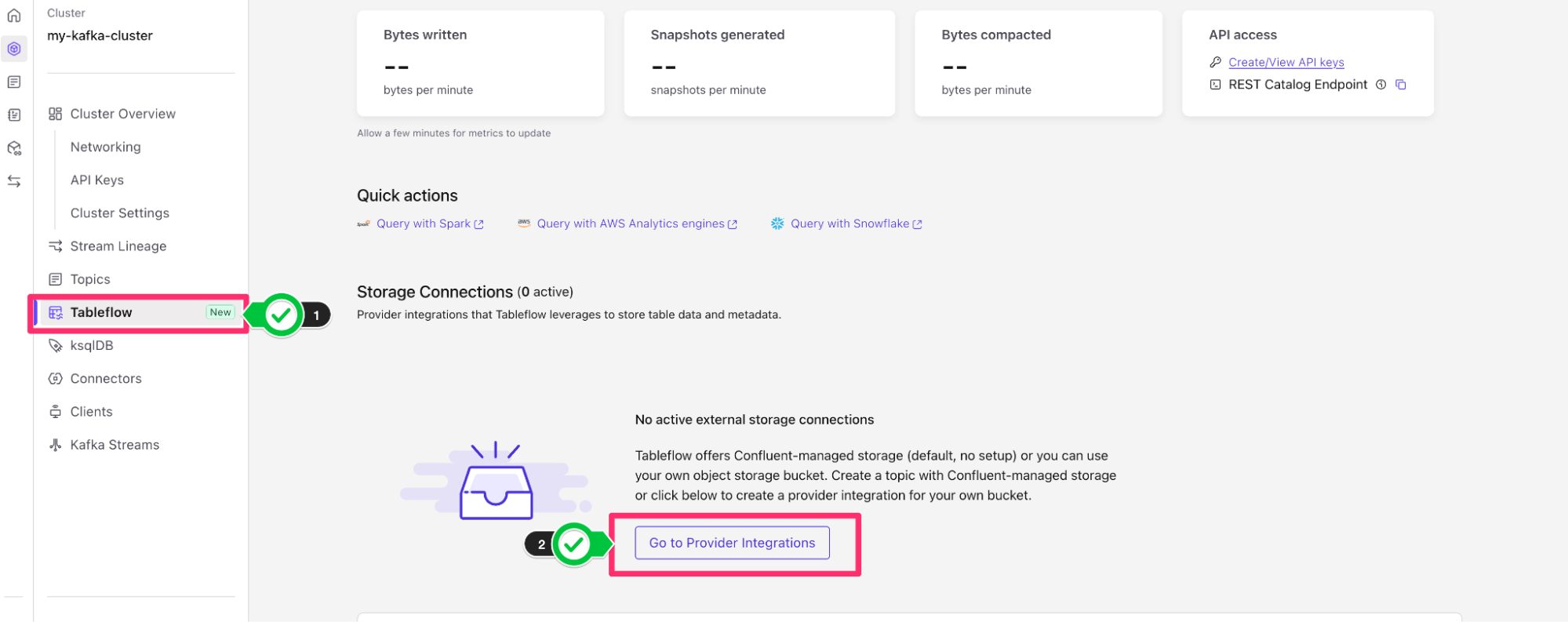This screenshot has height=622, width=1568.
Task: Click the Snowflake icon in Quick actions
Action: pyautogui.click(x=777, y=224)
